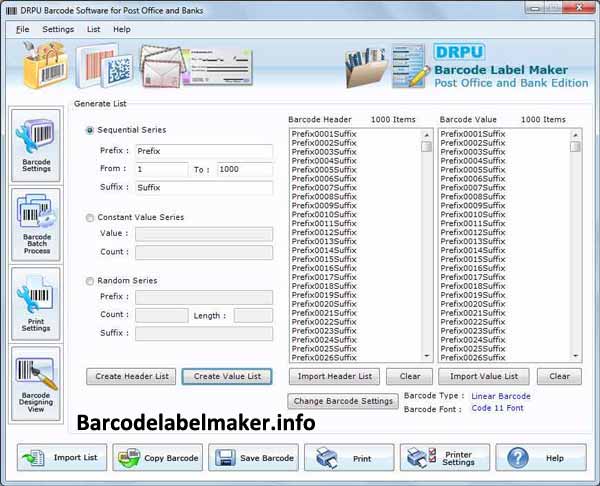Select the Constant Value Series option
The height and width of the screenshot is (486, 600).
click(x=90, y=218)
